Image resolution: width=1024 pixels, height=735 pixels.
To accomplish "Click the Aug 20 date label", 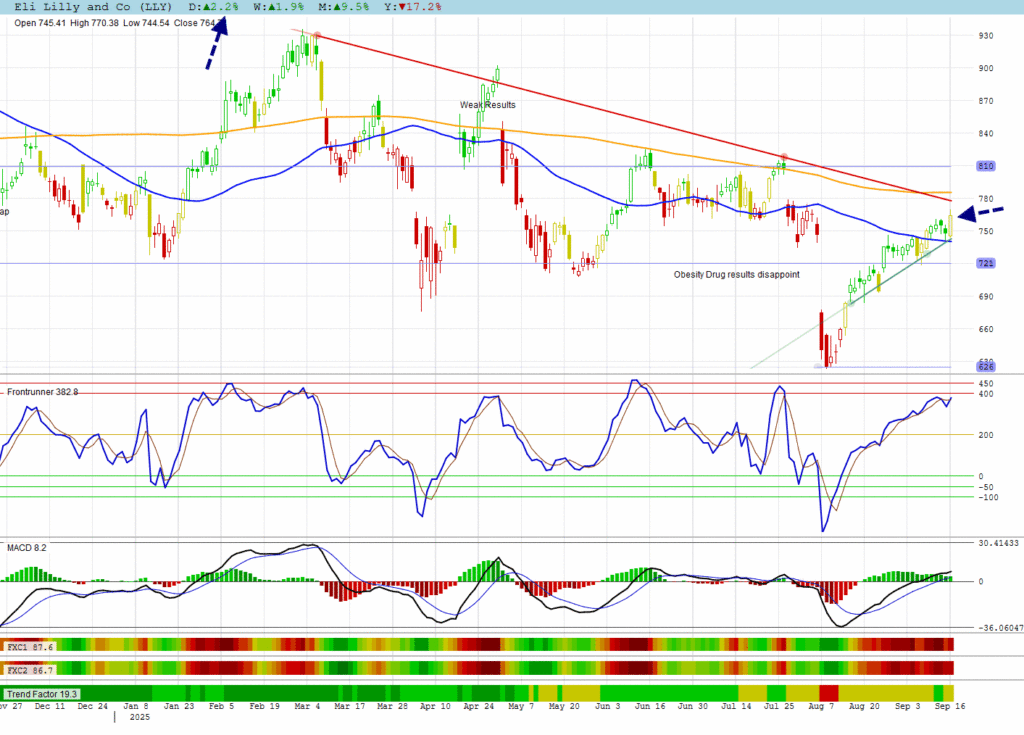I will point(864,706).
